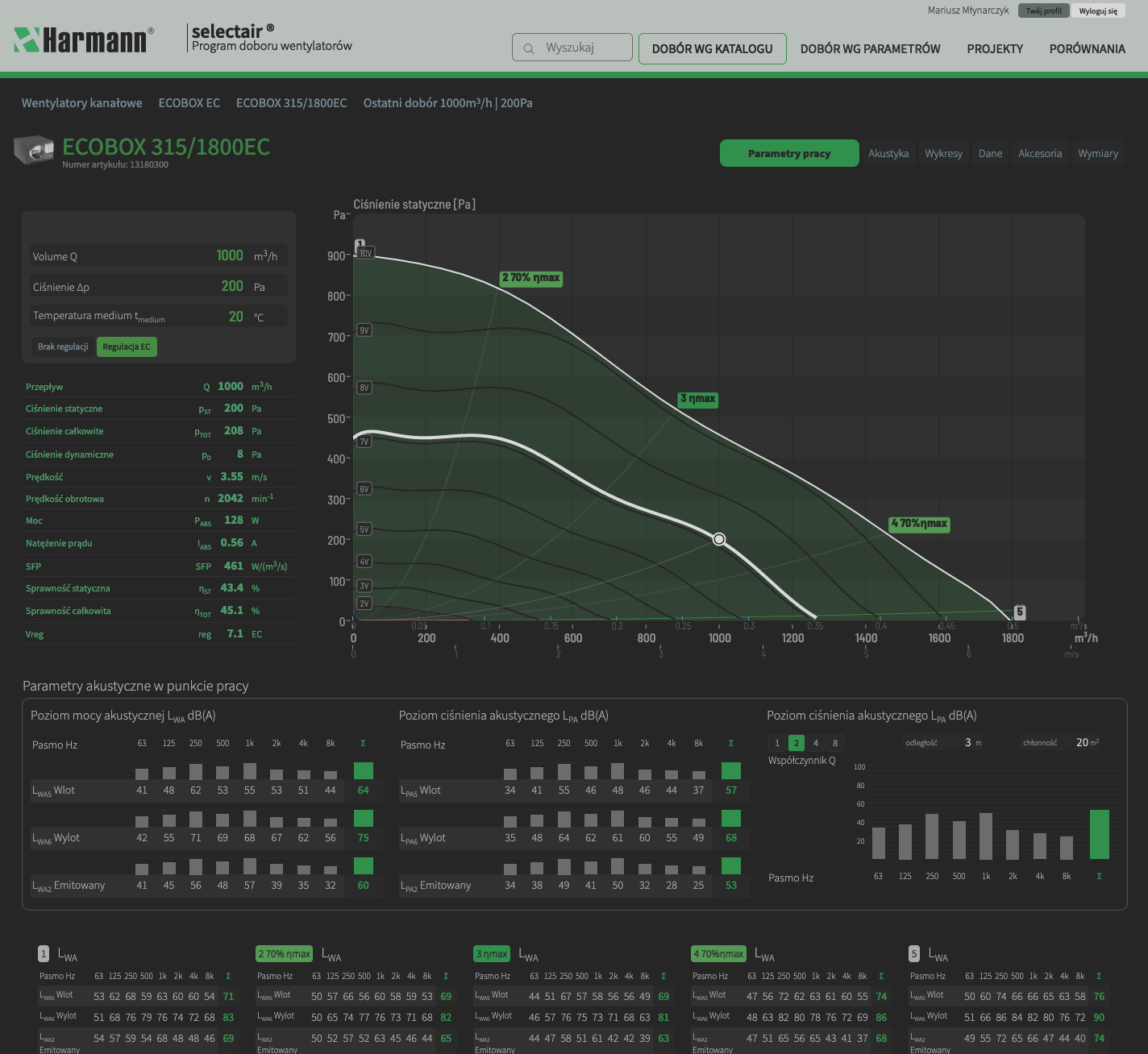Click the 2V curve label
This screenshot has width=1148, height=1054.
(364, 604)
